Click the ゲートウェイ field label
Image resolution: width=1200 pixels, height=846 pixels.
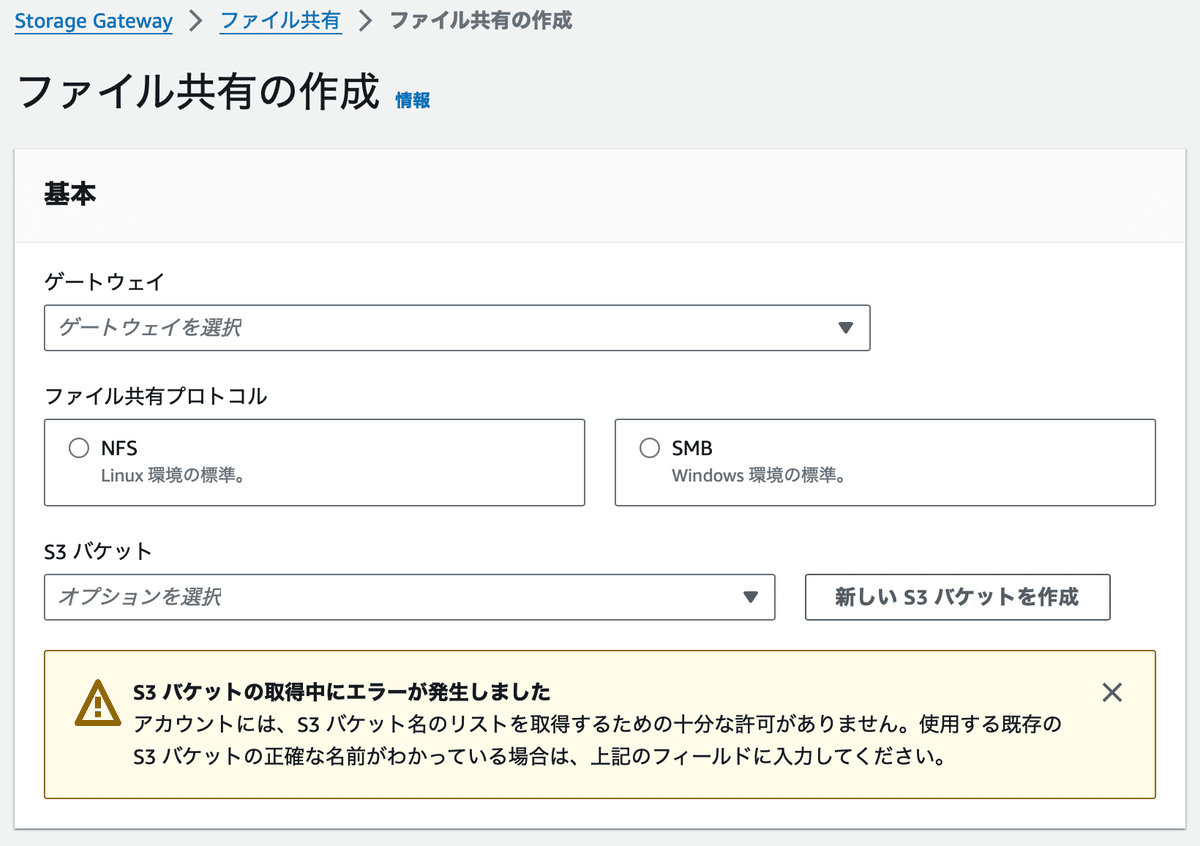tap(104, 283)
